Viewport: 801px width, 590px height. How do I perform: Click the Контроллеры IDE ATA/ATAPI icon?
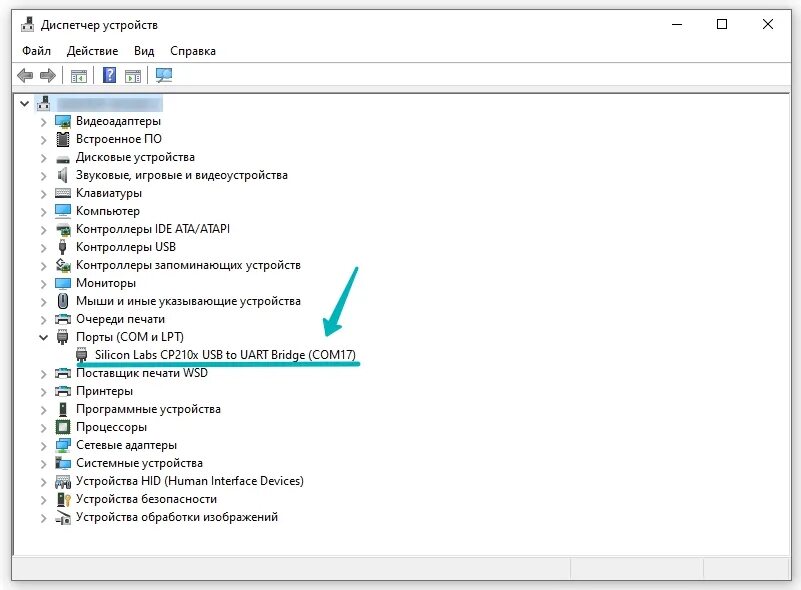coord(63,229)
